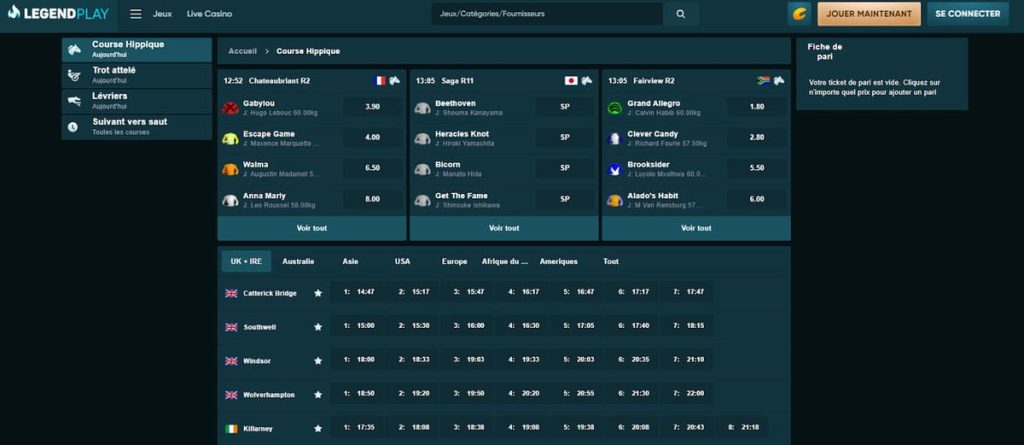Click Anna Marly's white jockey silk
Image resolution: width=1024 pixels, height=445 pixels.
click(x=230, y=200)
